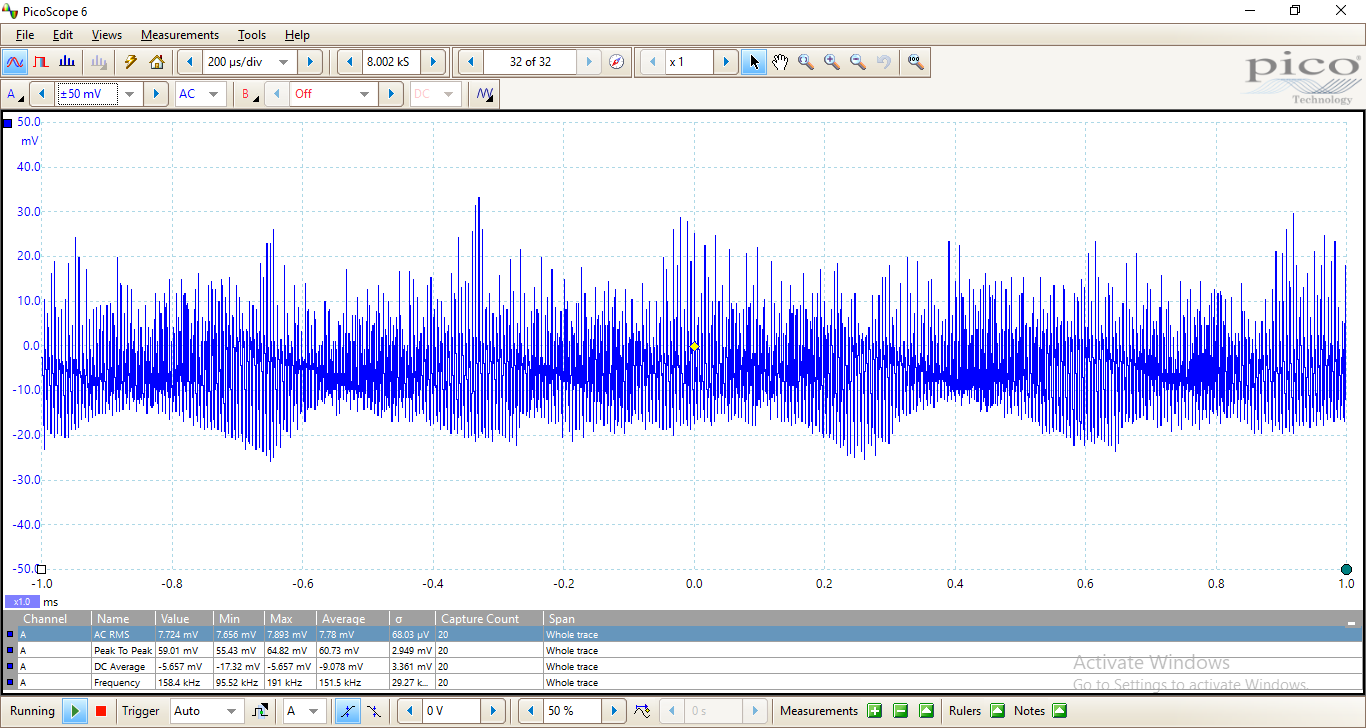1366x728 pixels.
Task: Open the Edit menu
Action: pyautogui.click(x=63, y=35)
